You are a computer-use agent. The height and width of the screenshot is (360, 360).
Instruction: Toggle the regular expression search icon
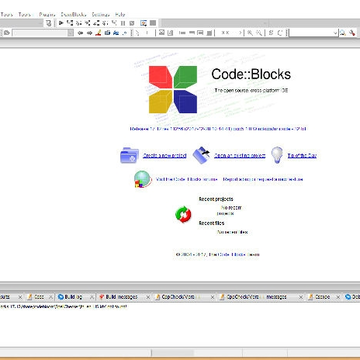pos(125,33)
